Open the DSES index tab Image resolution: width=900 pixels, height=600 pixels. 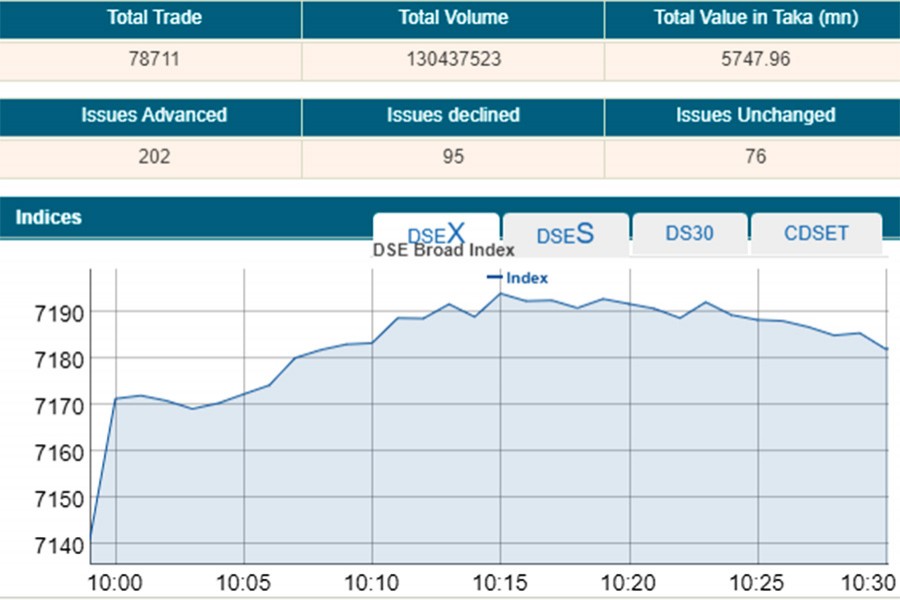point(565,234)
